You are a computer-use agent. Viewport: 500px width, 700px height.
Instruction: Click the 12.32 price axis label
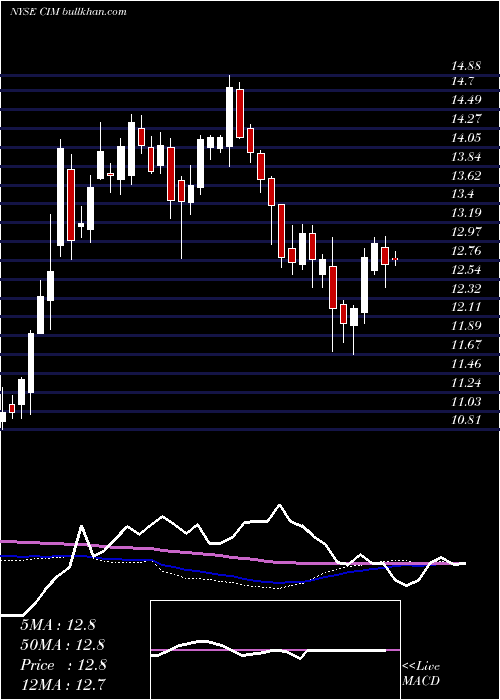(466, 288)
